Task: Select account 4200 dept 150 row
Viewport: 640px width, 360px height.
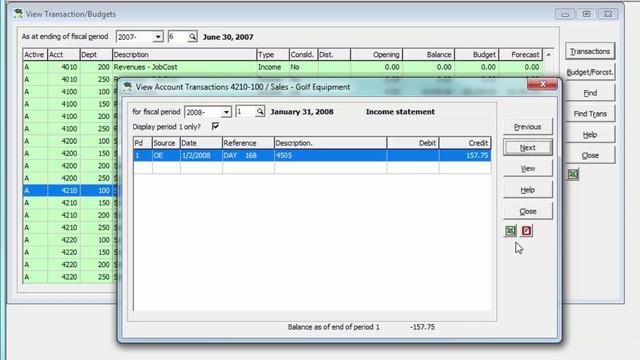Action: pyautogui.click(x=69, y=153)
